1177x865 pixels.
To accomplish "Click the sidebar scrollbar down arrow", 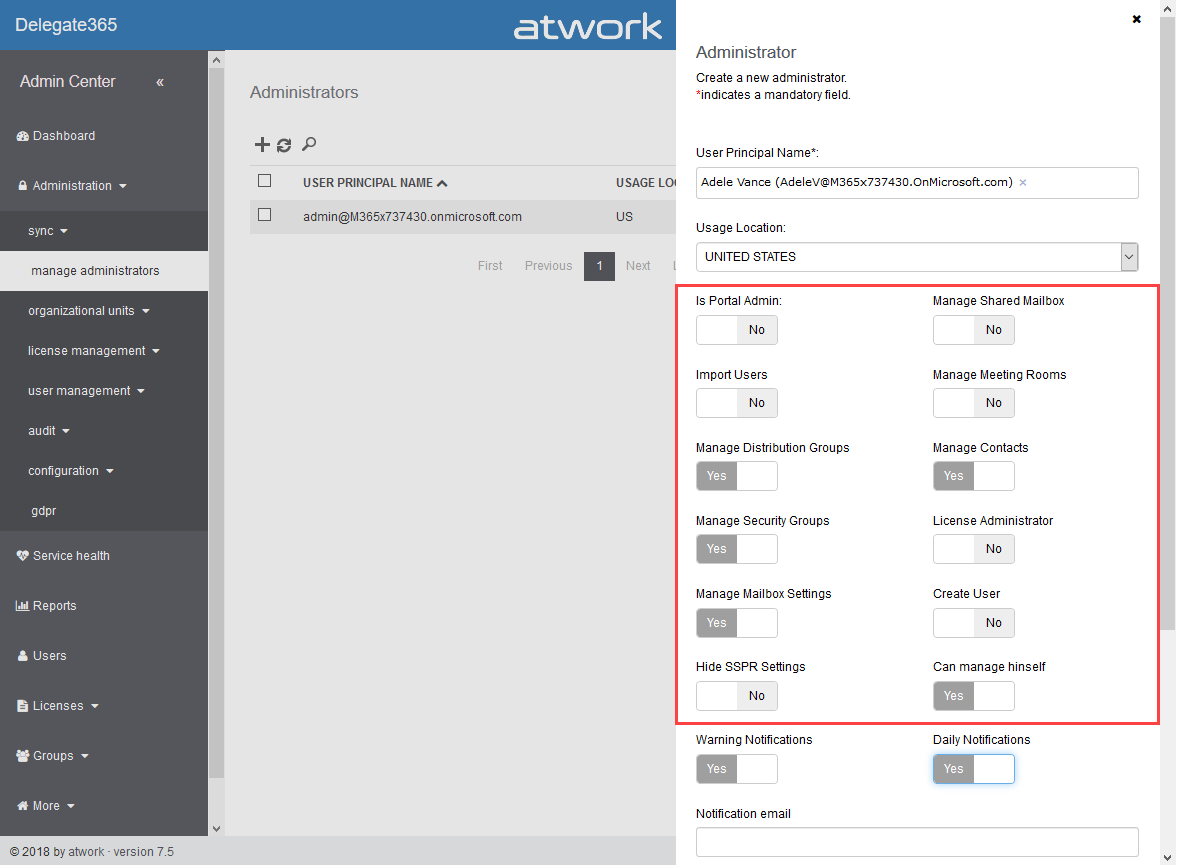I will tap(216, 828).
